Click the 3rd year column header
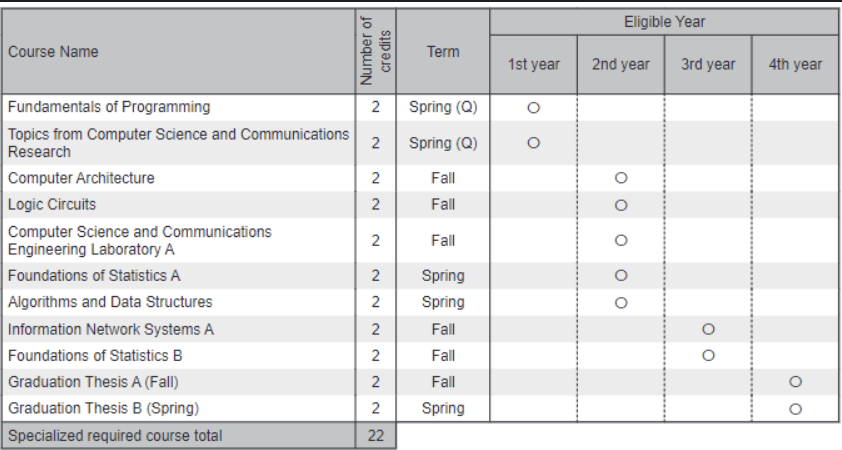 (x=708, y=65)
